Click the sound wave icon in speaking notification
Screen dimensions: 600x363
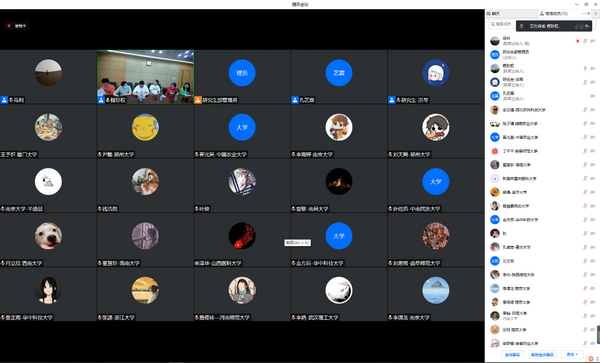[x=579, y=26]
